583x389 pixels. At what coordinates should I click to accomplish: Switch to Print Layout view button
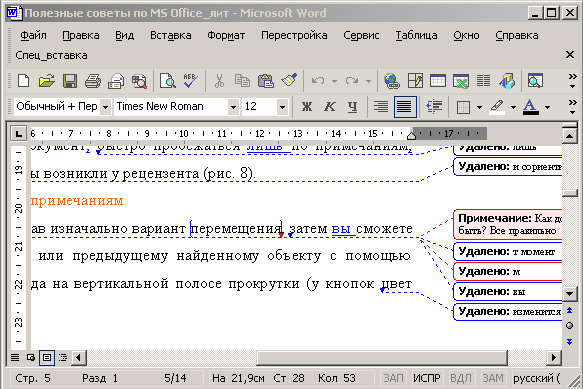[47, 358]
